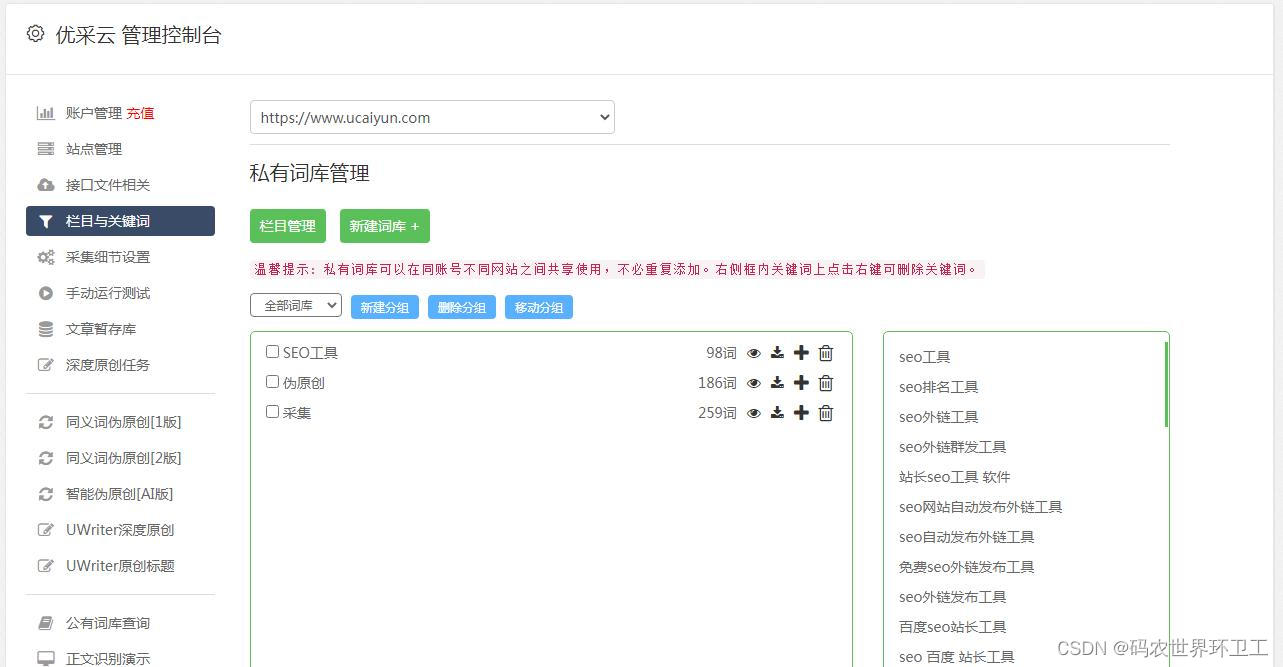Click the 259词 count on 采集 row
Image resolution: width=1283 pixels, height=667 pixels.
(717, 413)
